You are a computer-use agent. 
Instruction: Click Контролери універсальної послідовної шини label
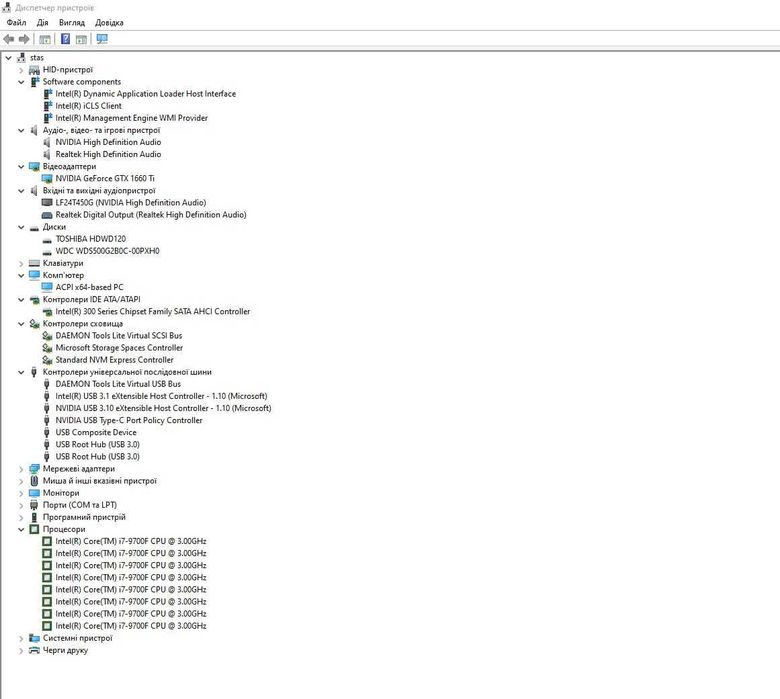[127, 372]
